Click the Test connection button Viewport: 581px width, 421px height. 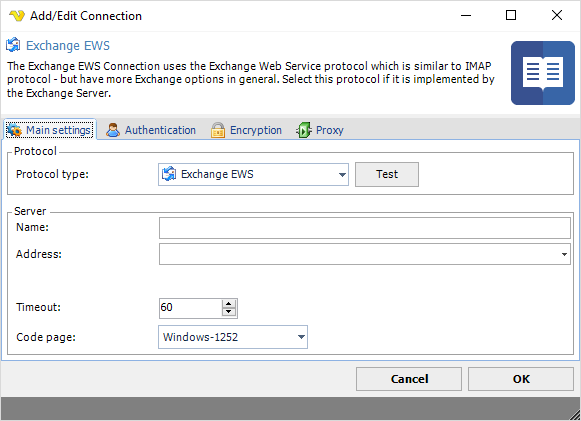tap(387, 174)
